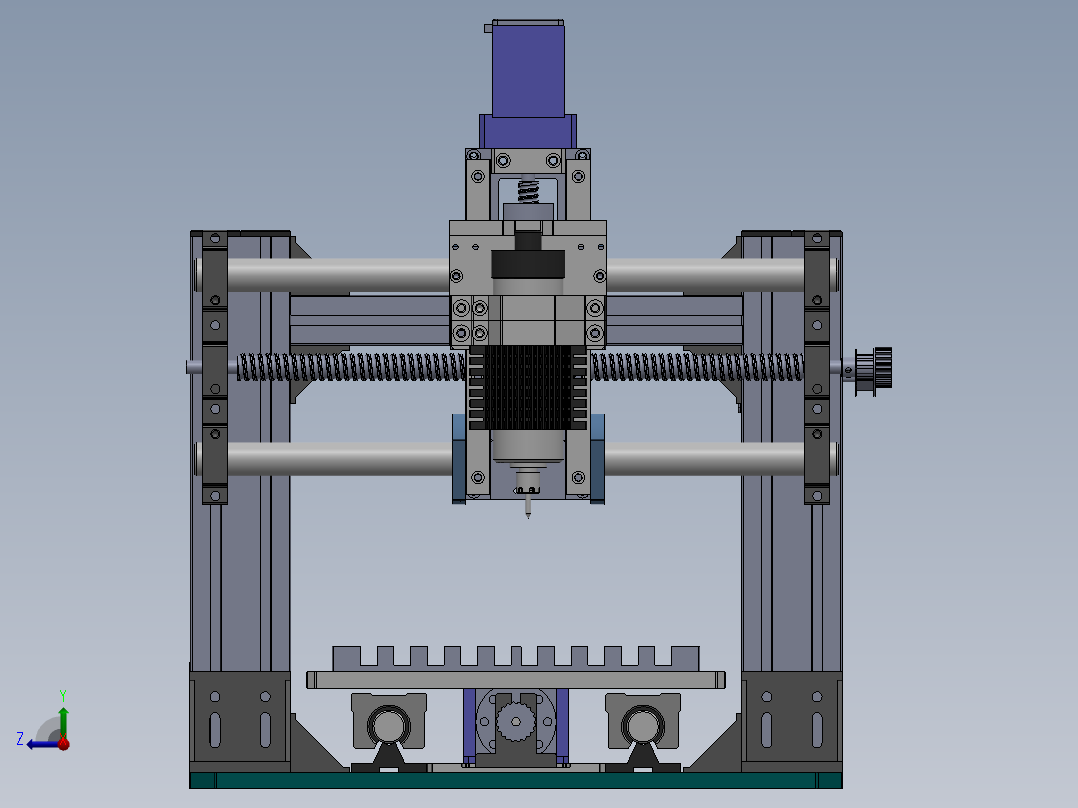Select the right linear bearing block under the table

coord(643,722)
